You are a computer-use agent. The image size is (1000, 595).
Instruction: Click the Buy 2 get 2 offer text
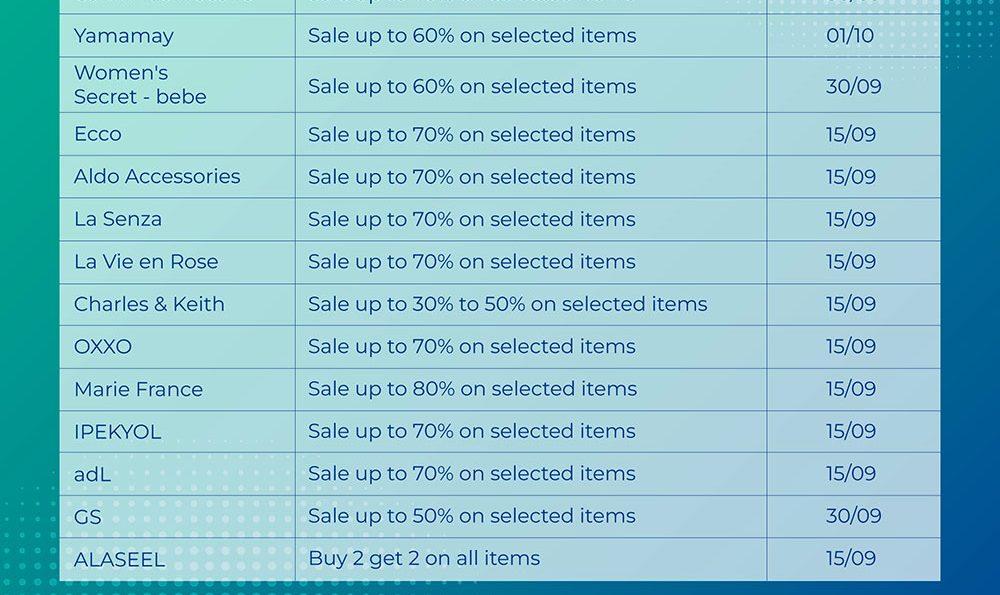click(x=424, y=559)
